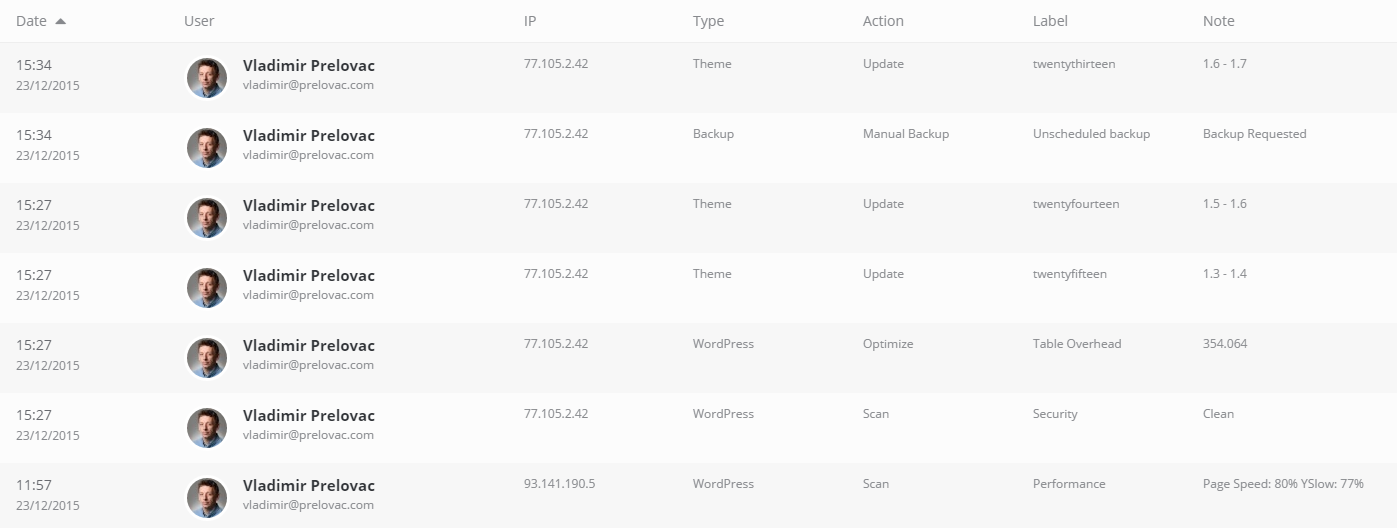1397x528 pixels.
Task: Sort by the IP column header
Action: [x=530, y=21]
